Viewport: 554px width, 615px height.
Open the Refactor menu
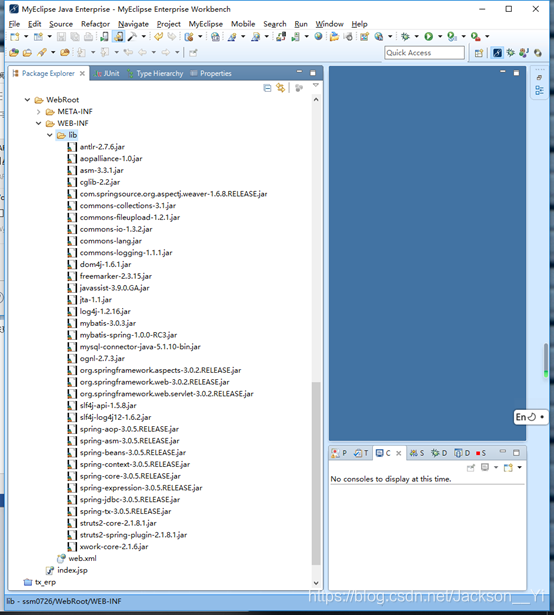coord(95,24)
